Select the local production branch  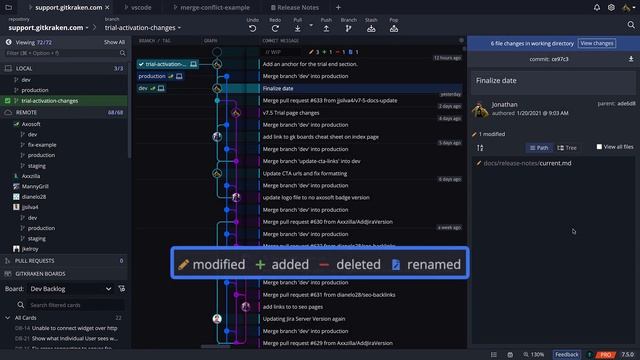pyautogui.click(x=35, y=90)
